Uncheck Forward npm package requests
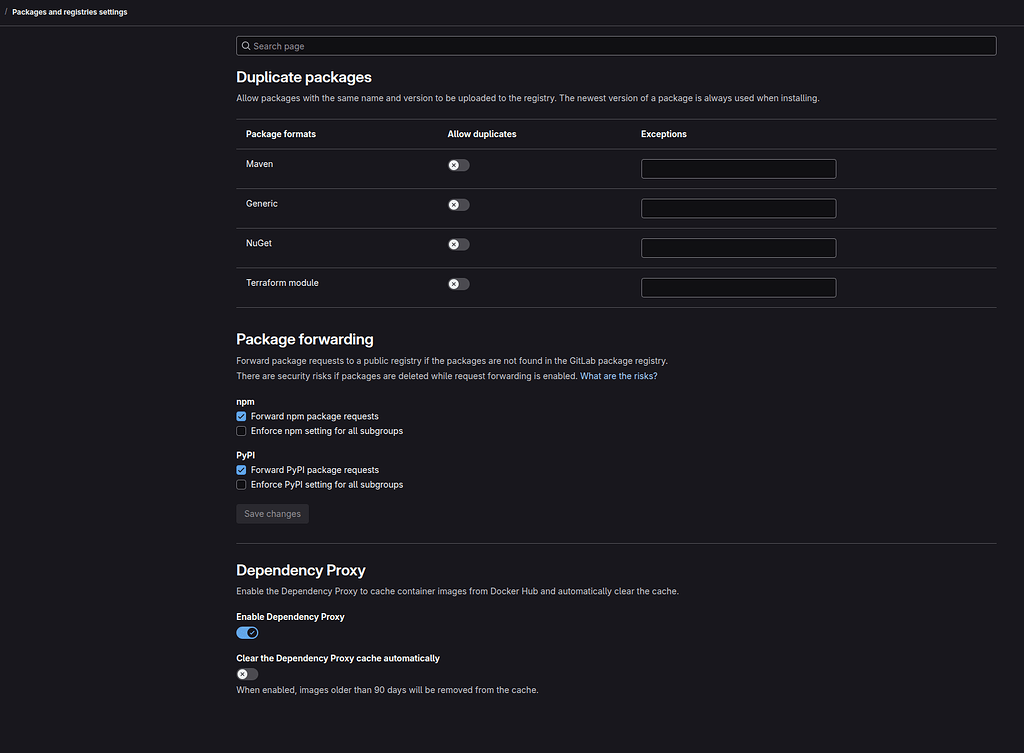The width and height of the screenshot is (1024, 753). tap(240, 416)
